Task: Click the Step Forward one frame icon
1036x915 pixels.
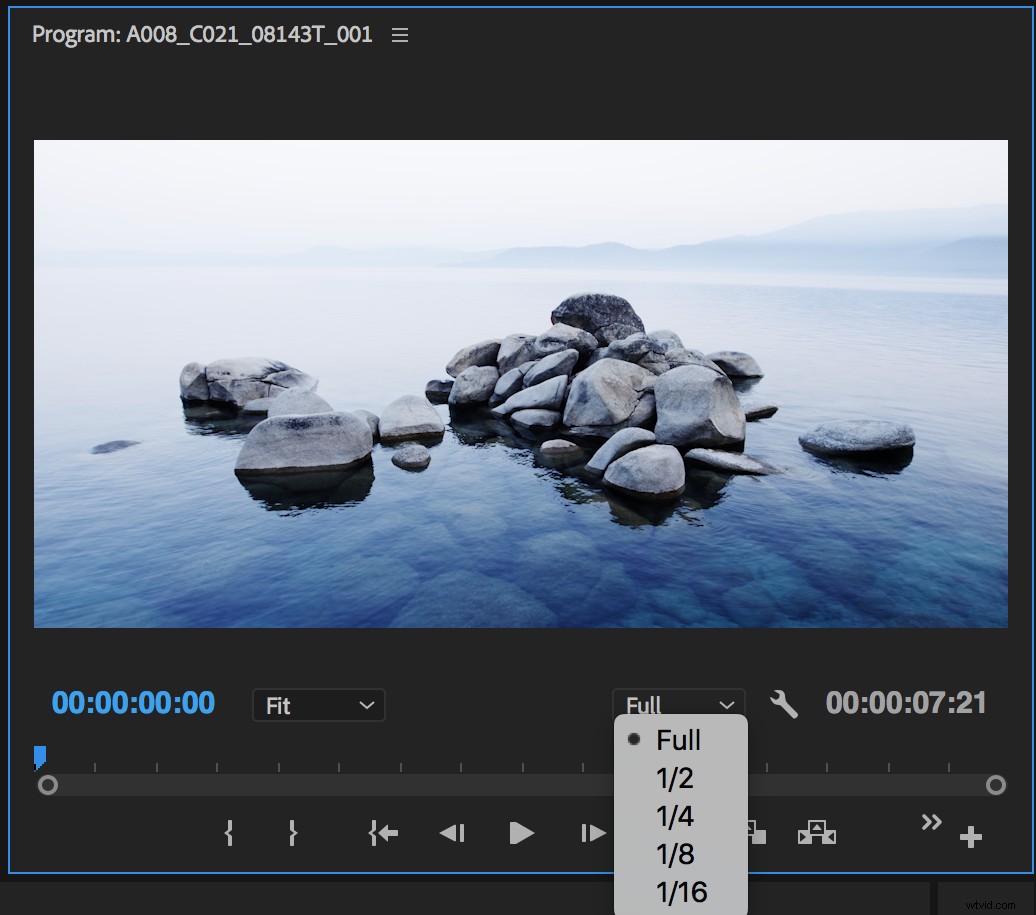Action: [591, 832]
